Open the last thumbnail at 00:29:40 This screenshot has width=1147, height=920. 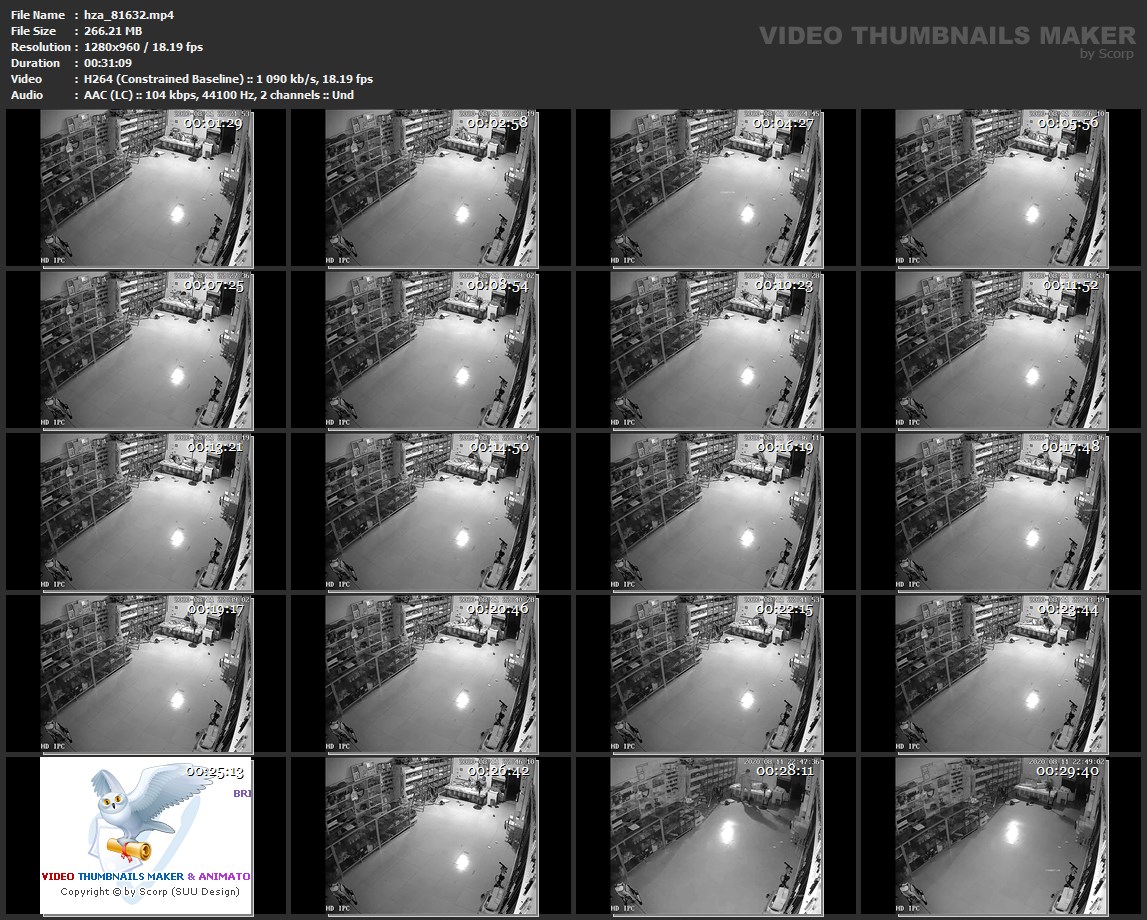[1001, 836]
